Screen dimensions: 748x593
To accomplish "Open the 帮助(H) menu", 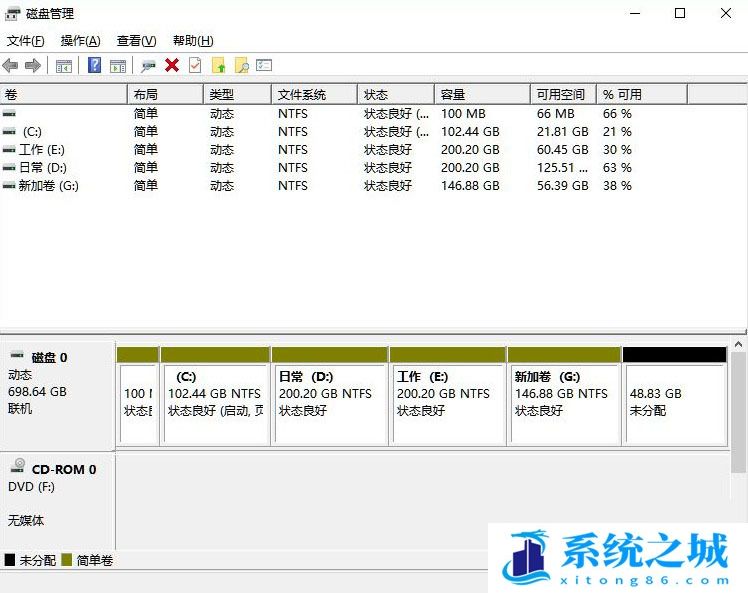I will [193, 41].
